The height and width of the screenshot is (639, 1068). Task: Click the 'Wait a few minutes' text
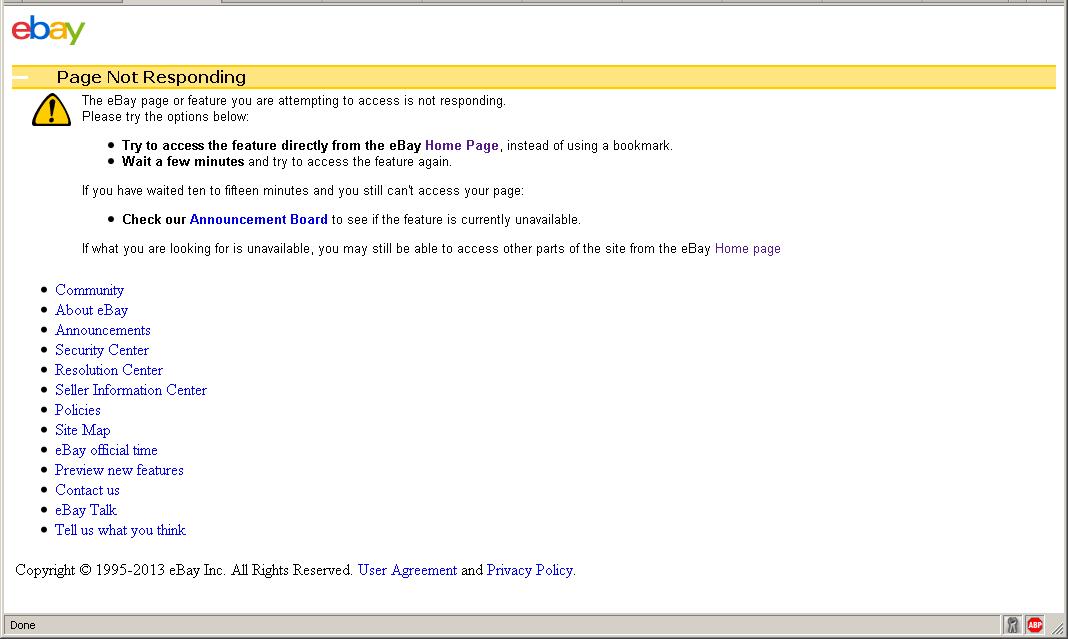coord(183,162)
